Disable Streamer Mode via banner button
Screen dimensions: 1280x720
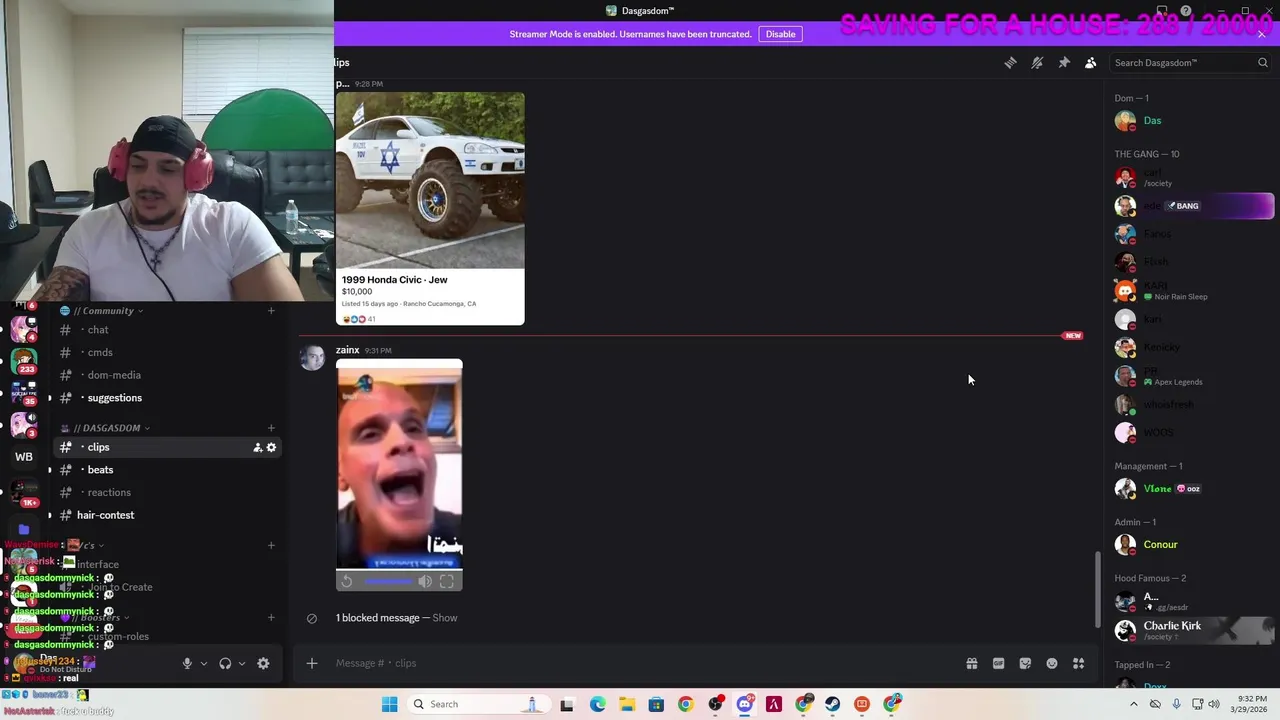pos(780,34)
